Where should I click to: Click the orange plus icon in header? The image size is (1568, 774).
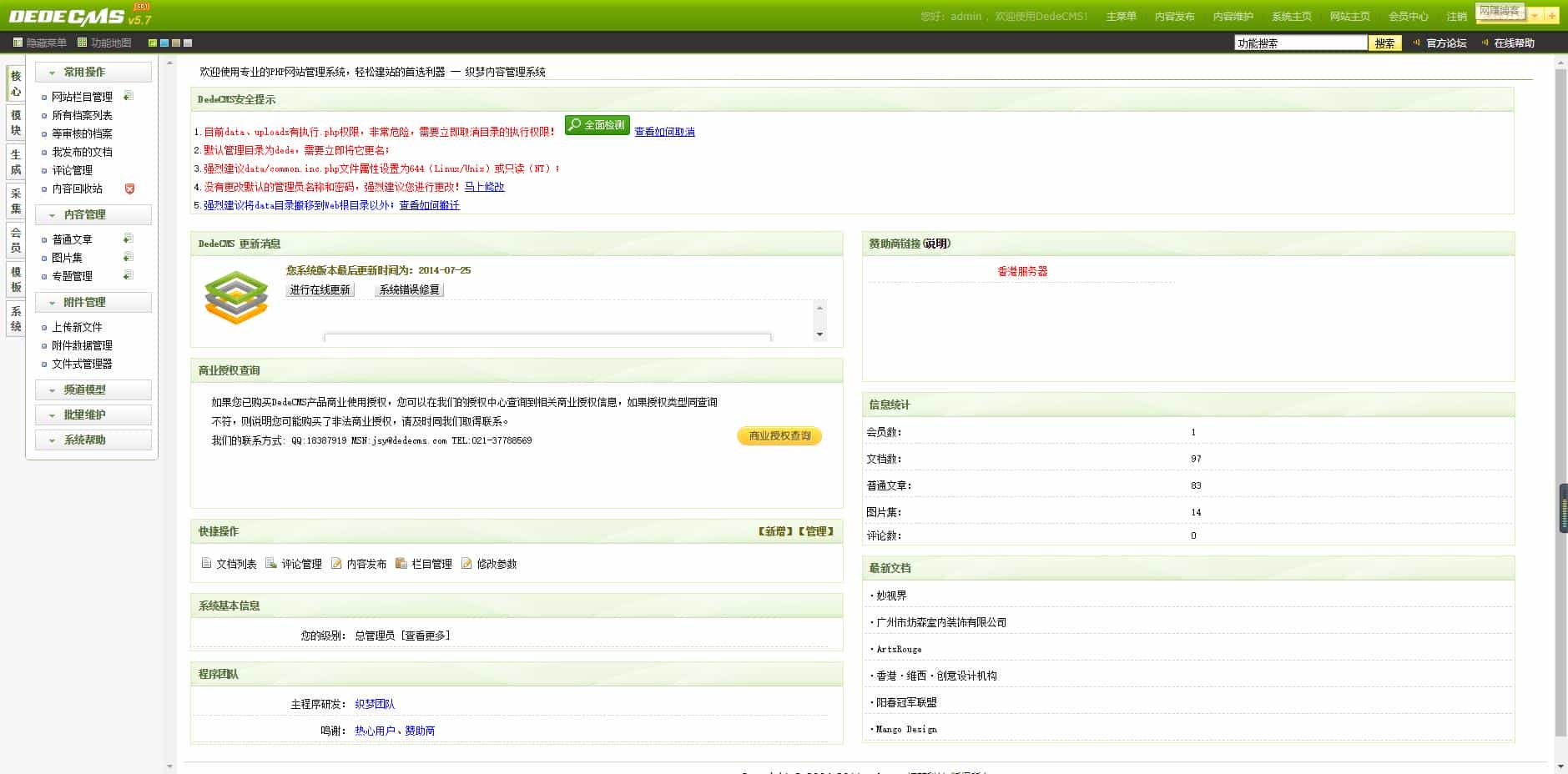[x=1552, y=16]
